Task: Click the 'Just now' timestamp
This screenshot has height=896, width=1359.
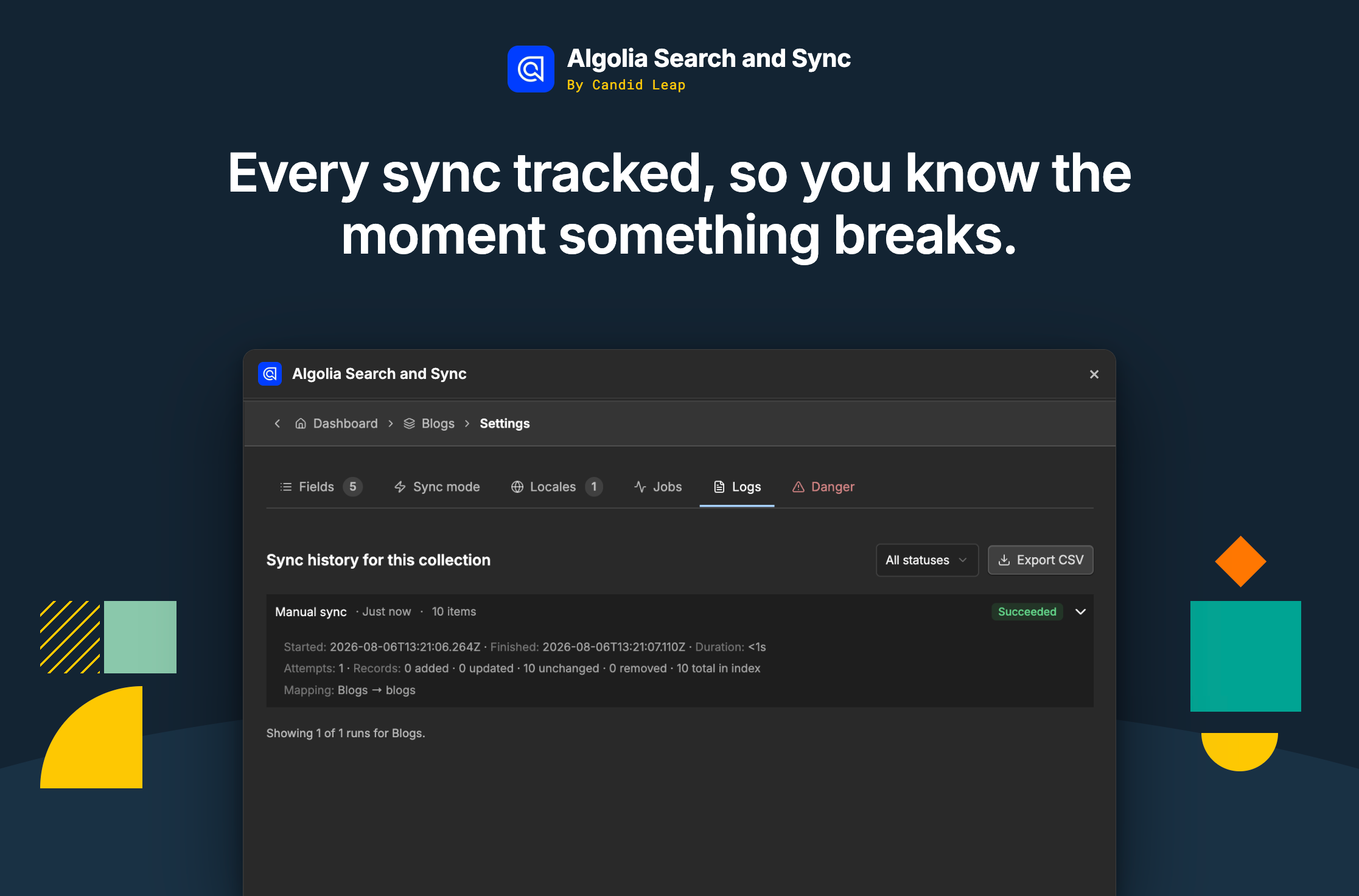Action: 386,612
